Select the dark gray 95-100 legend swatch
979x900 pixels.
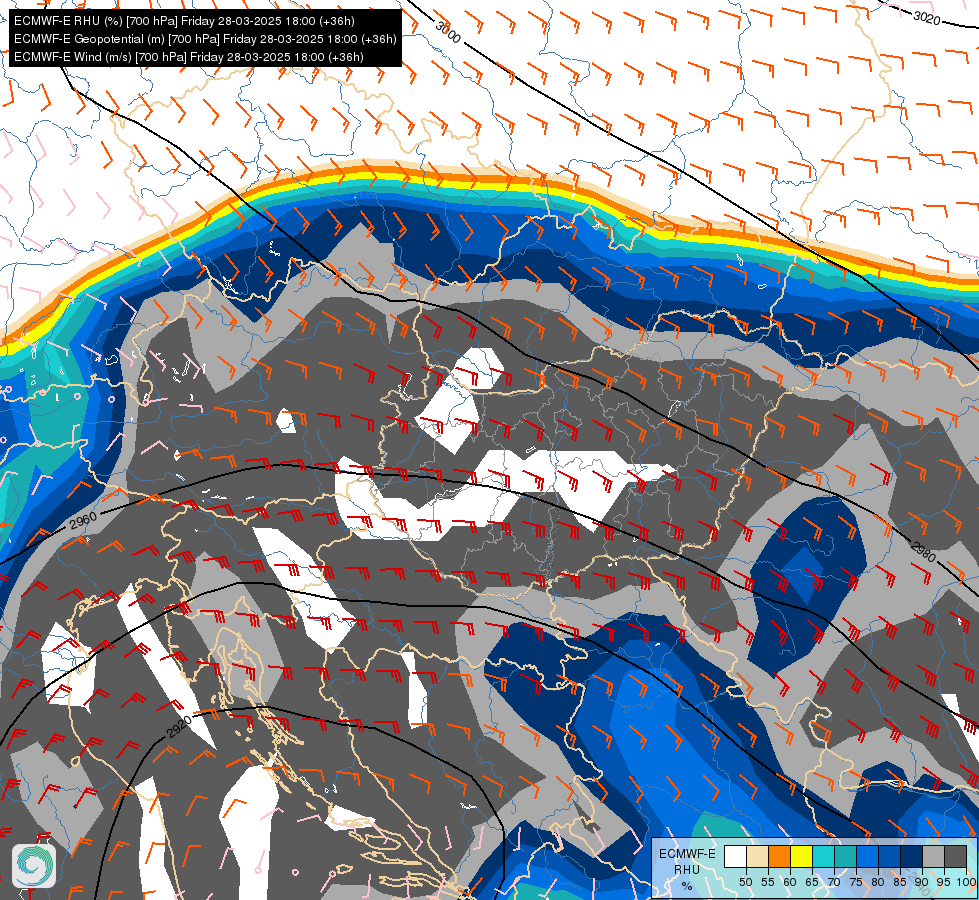click(956, 856)
